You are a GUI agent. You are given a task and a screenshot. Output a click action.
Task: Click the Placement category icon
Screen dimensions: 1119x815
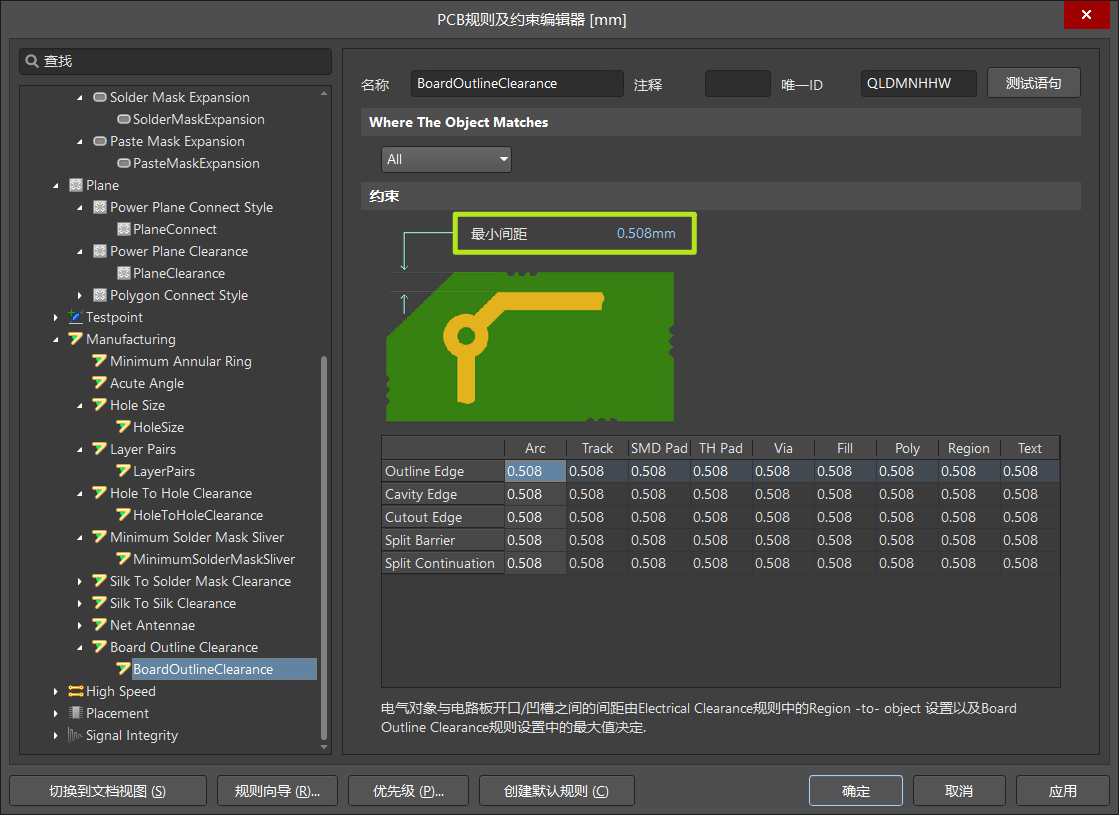click(x=74, y=713)
